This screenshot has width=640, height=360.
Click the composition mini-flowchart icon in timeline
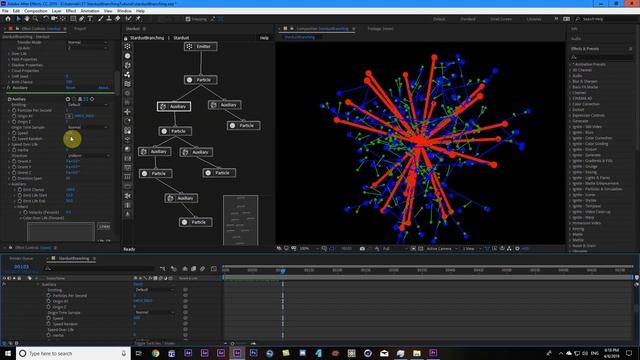pos(162,269)
